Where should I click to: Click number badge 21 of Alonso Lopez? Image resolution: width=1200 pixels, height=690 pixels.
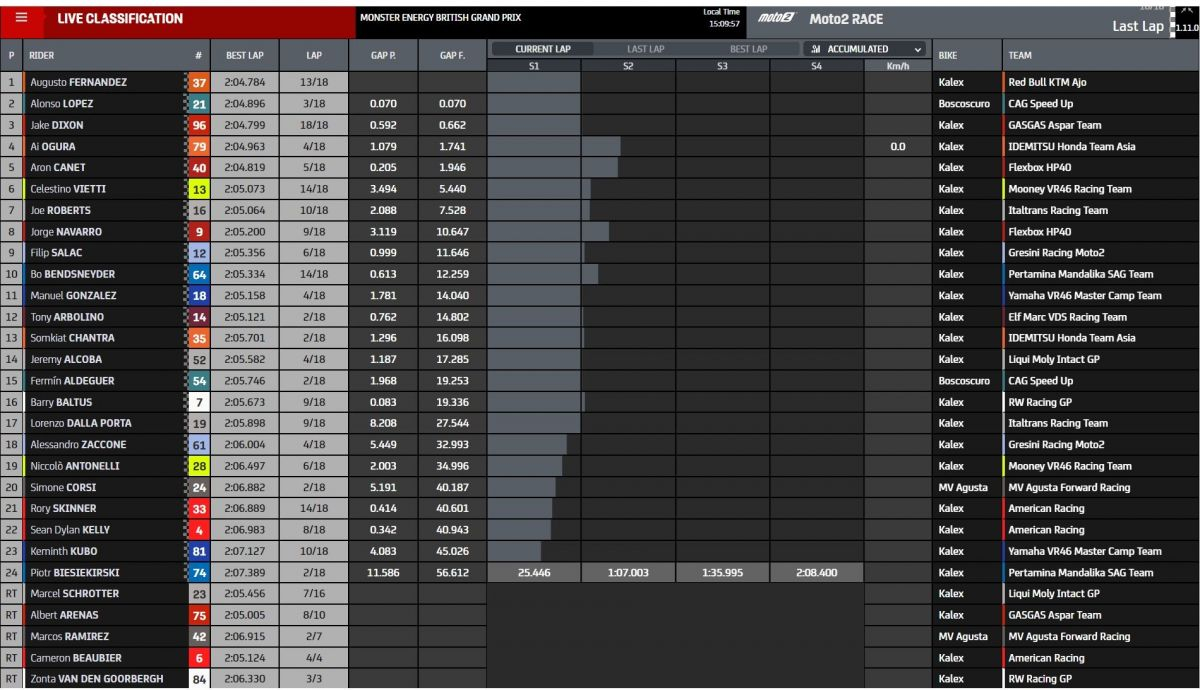[x=199, y=104]
